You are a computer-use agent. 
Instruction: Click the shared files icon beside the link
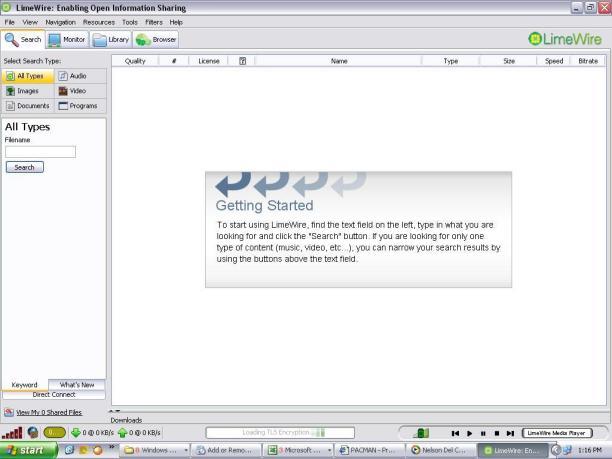(x=9, y=412)
